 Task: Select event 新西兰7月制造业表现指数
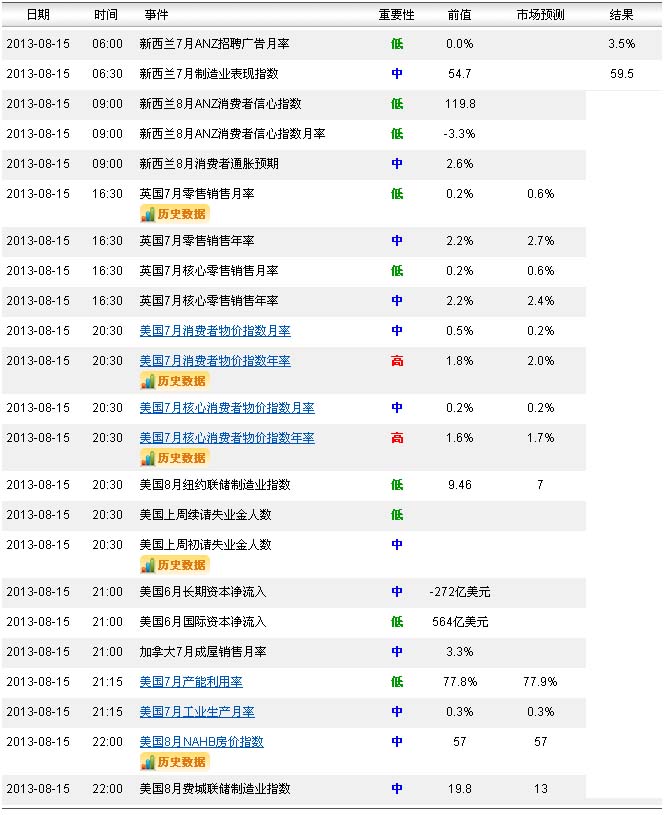pos(209,74)
